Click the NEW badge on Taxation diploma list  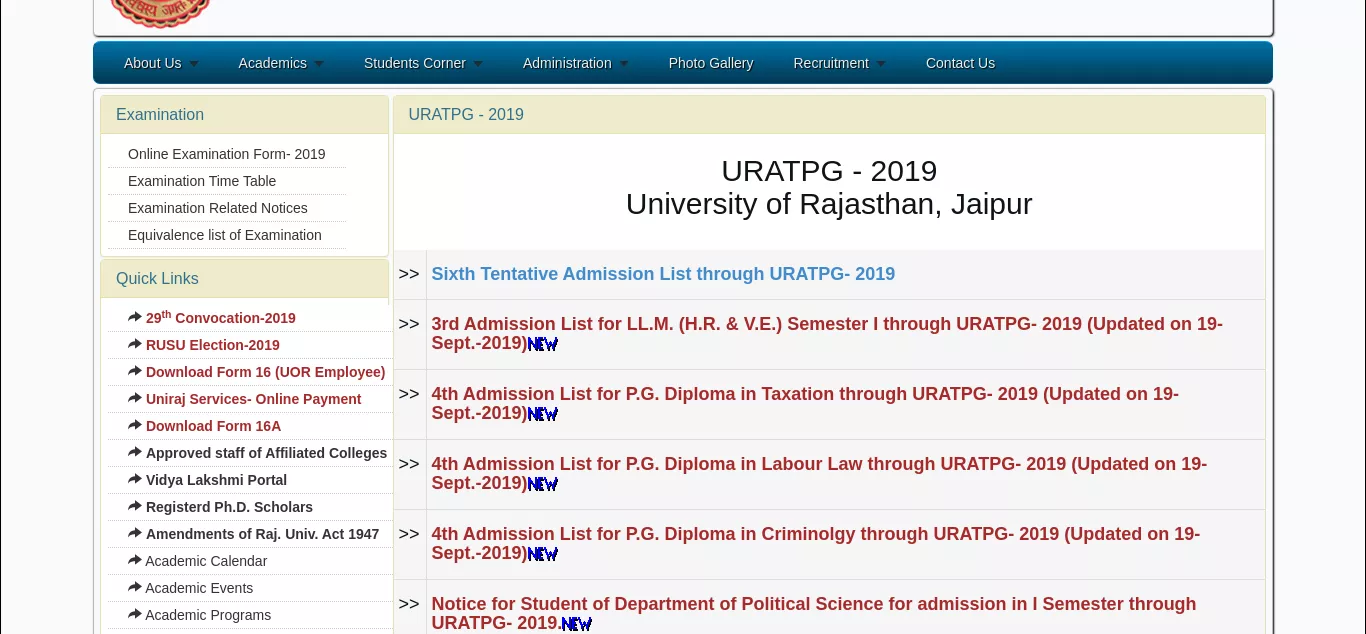pyautogui.click(x=543, y=414)
